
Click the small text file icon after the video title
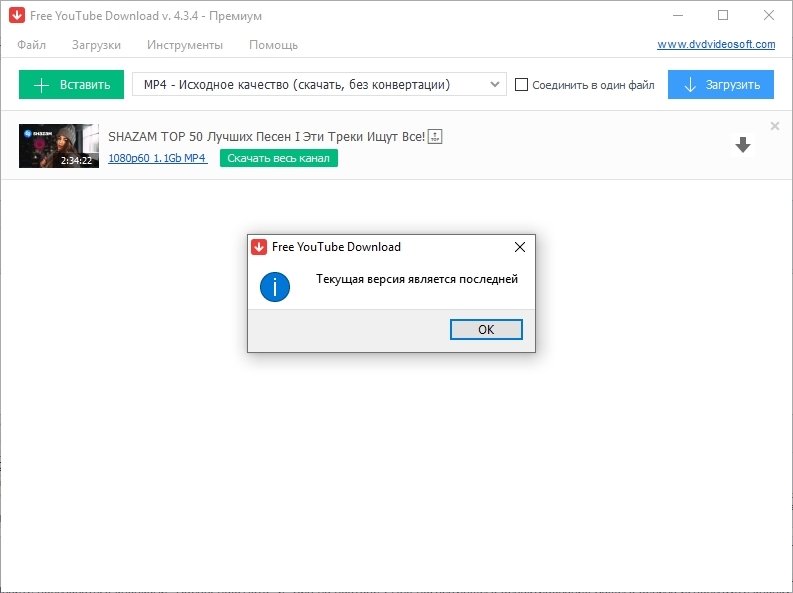click(x=435, y=136)
